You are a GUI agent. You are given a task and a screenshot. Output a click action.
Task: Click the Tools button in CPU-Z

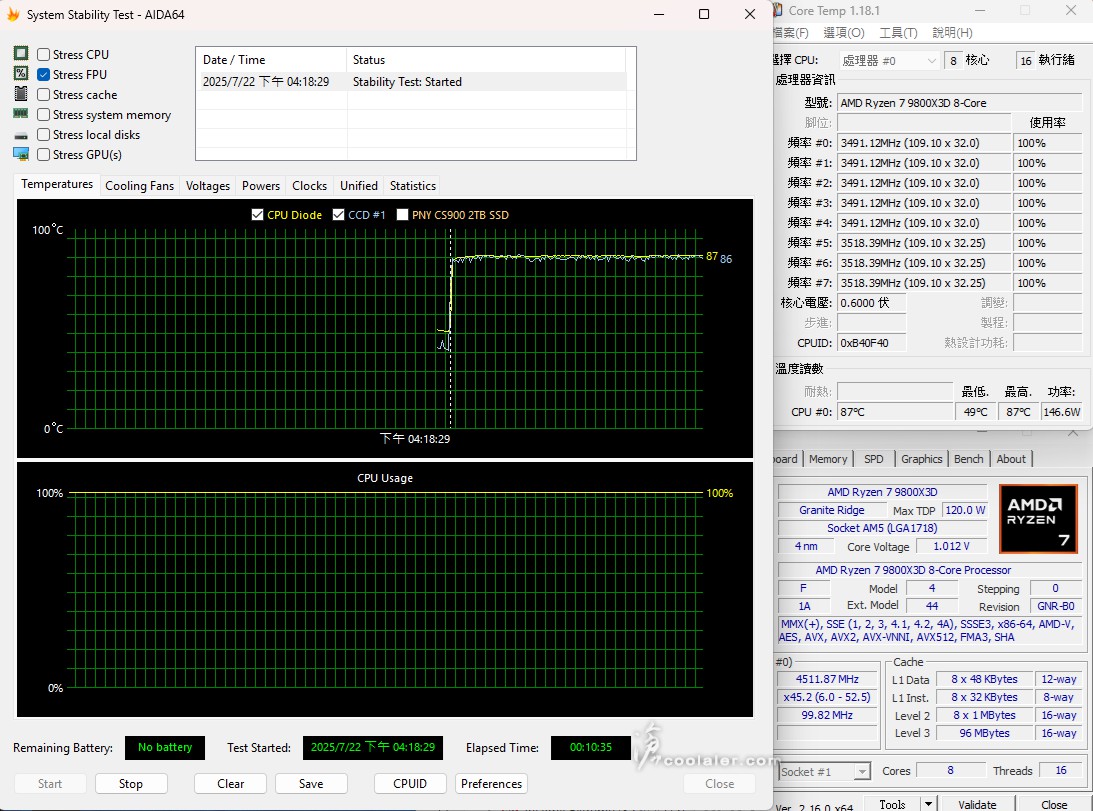point(892,804)
